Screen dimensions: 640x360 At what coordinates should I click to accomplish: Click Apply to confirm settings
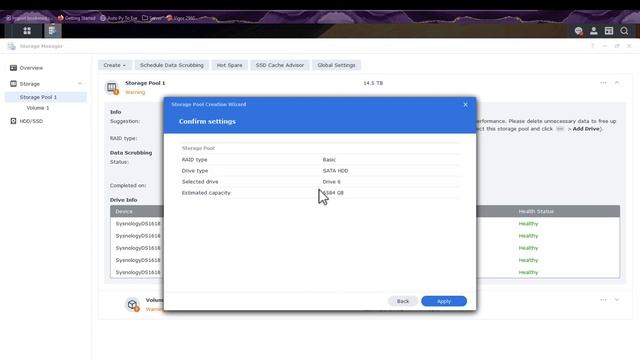tap(444, 301)
